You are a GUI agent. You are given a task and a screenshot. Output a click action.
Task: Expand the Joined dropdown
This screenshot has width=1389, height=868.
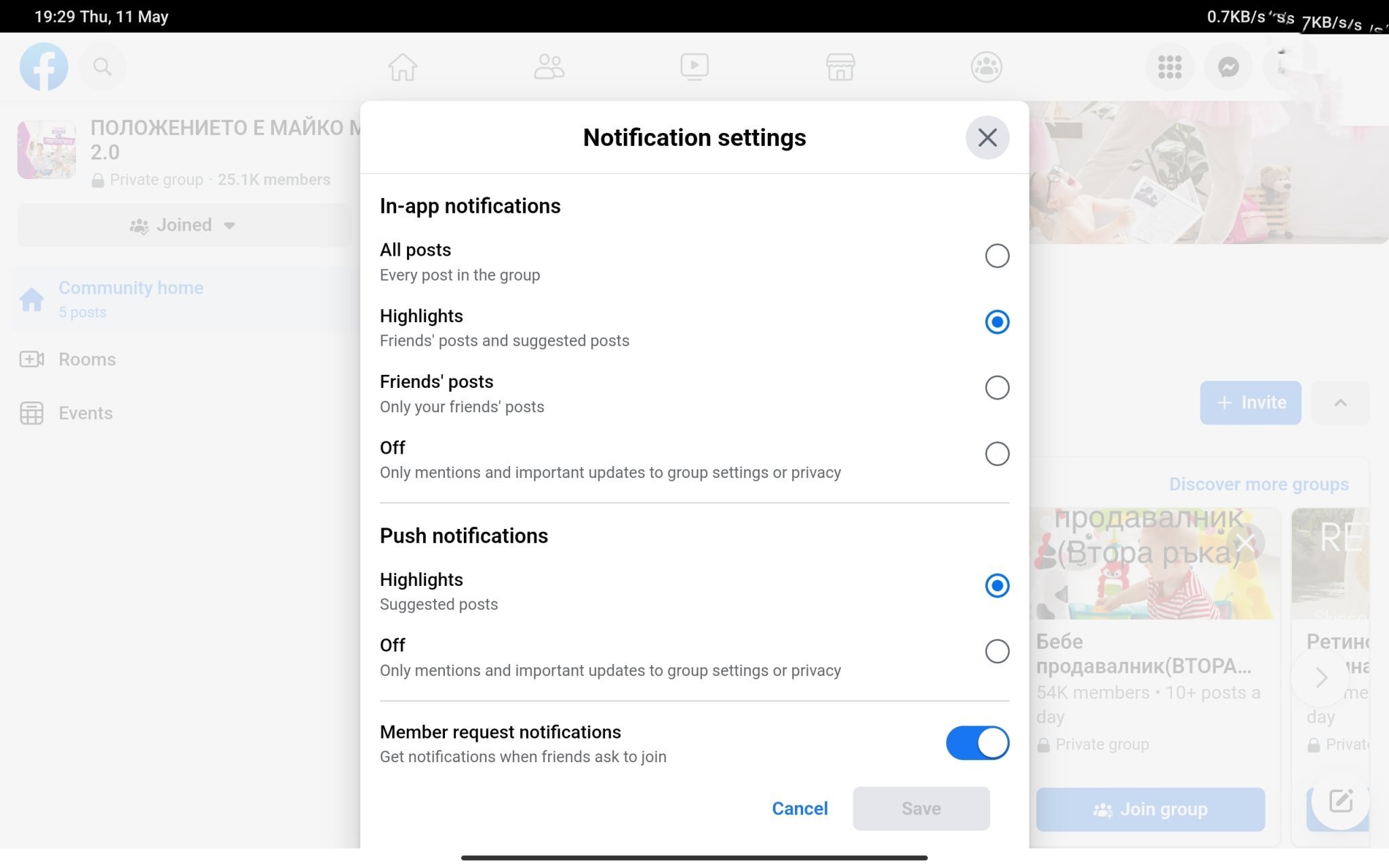click(x=183, y=225)
